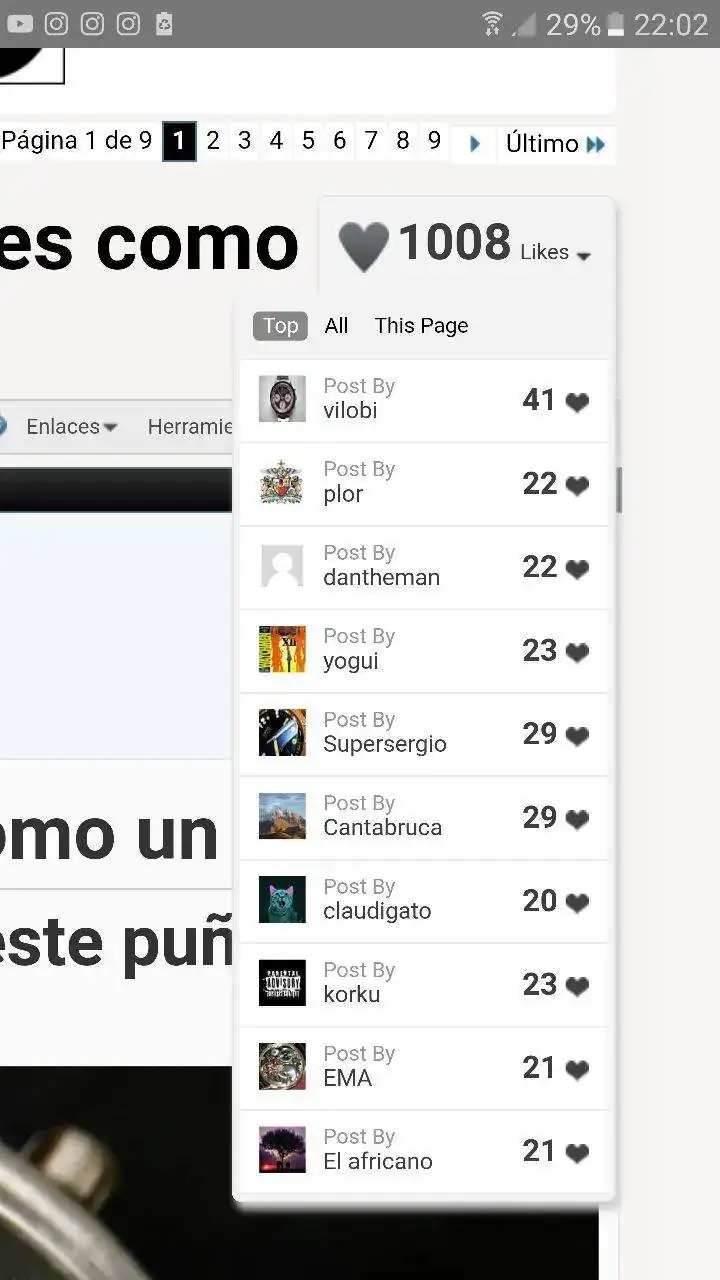Go to page 5

point(308,141)
